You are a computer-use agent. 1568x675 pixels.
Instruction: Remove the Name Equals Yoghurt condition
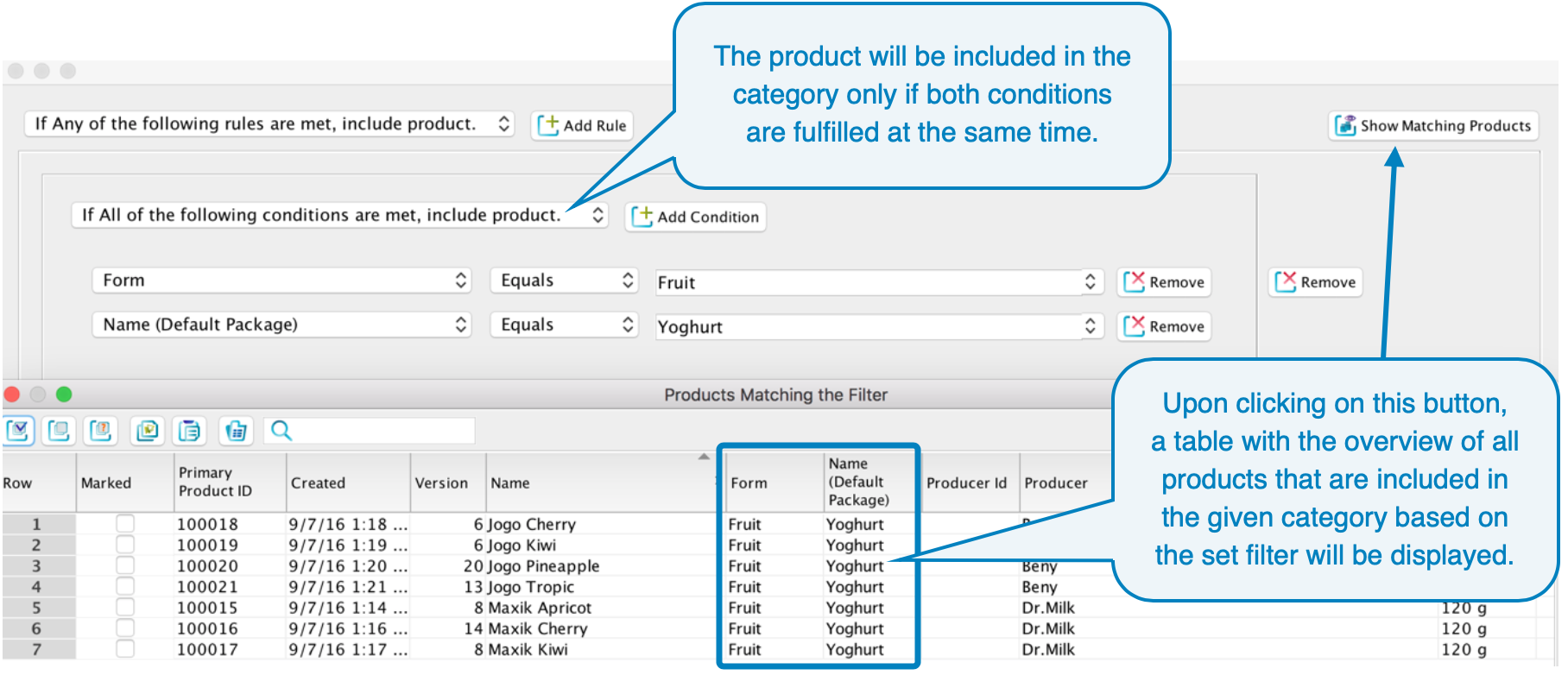click(1165, 325)
